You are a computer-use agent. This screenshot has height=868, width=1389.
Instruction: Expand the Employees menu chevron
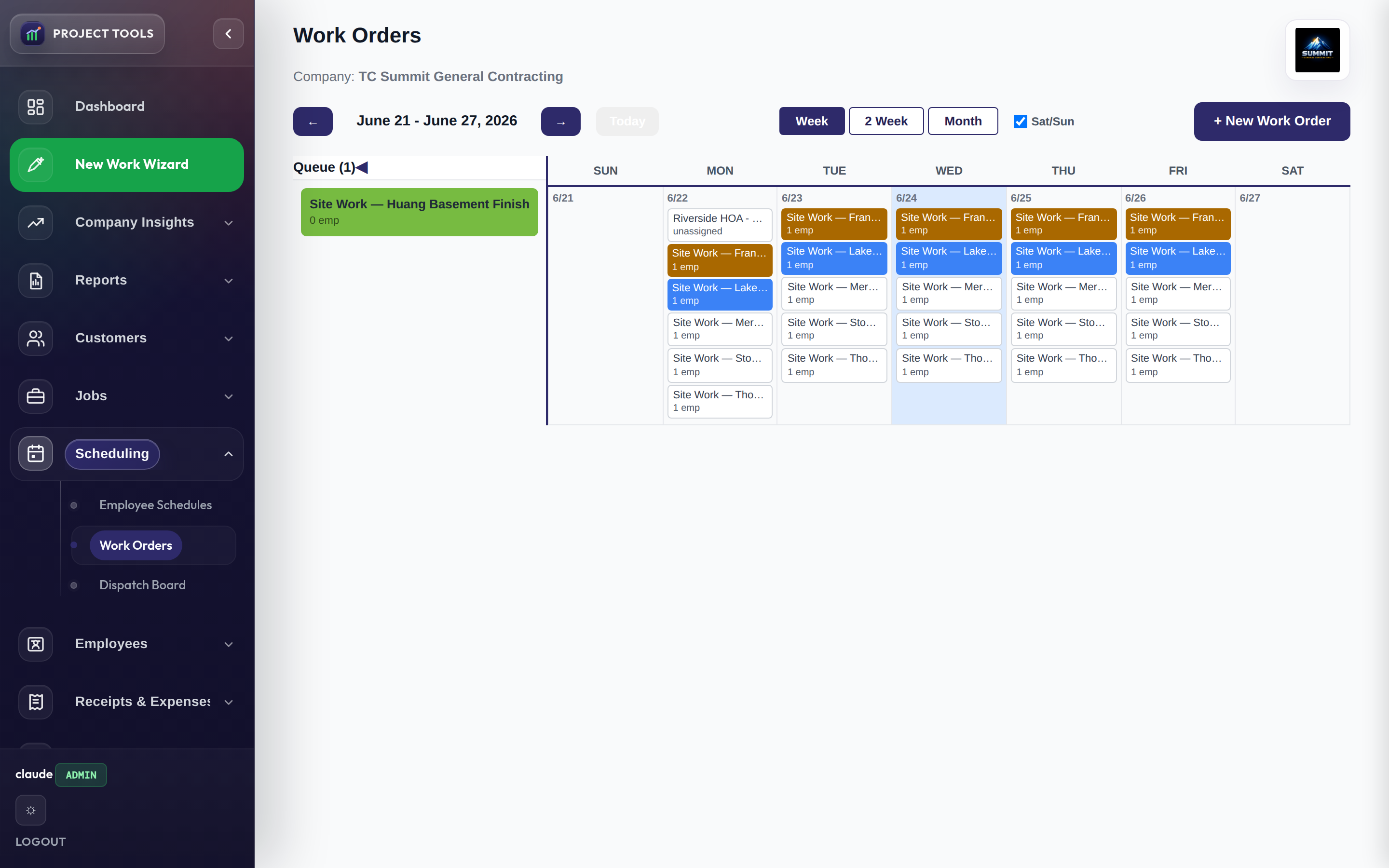pyautogui.click(x=229, y=644)
